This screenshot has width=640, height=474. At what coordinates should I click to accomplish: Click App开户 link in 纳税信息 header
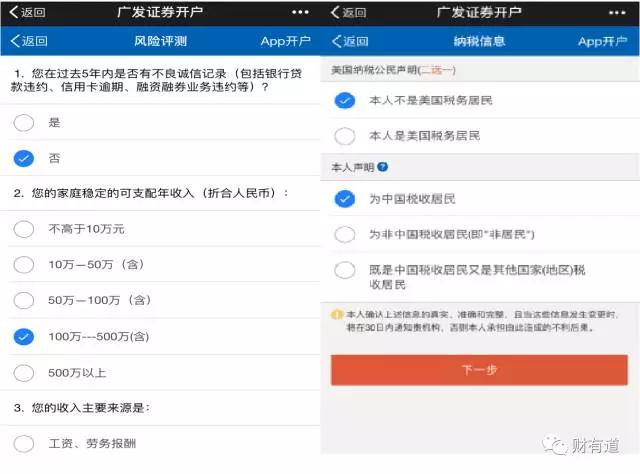tap(603, 41)
